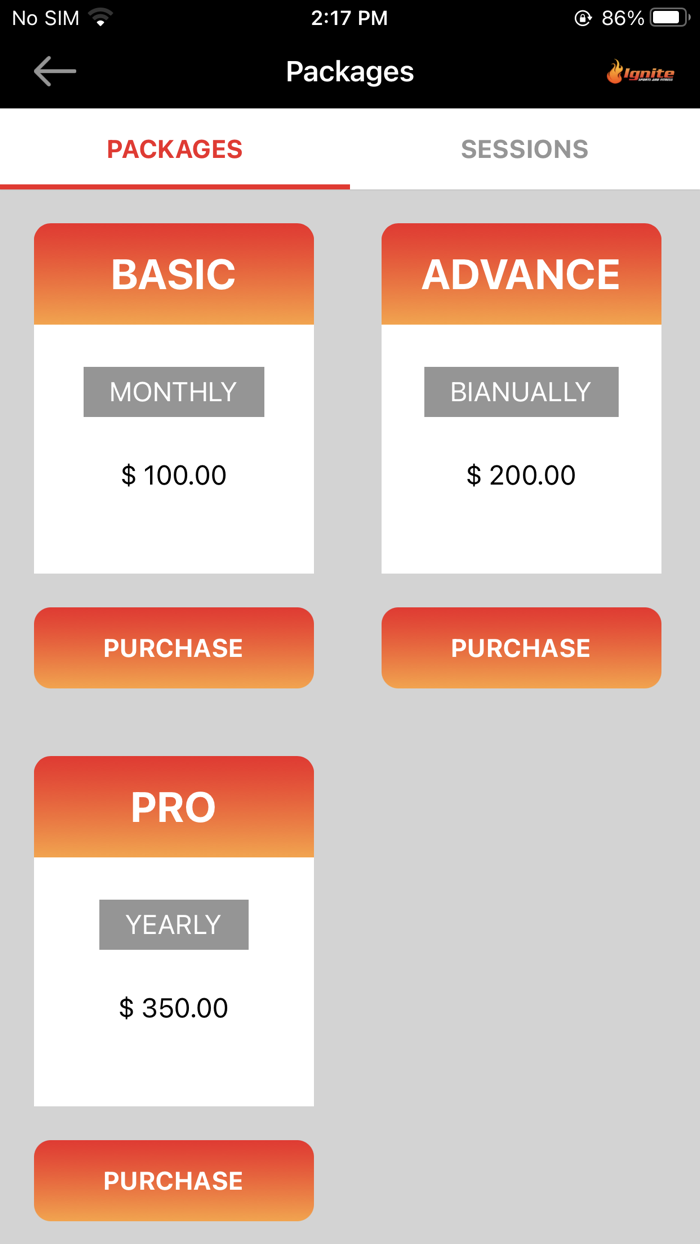Viewport: 700px width, 1244px height.
Task: Tap the battery indicator icon
Action: [x=668, y=18]
